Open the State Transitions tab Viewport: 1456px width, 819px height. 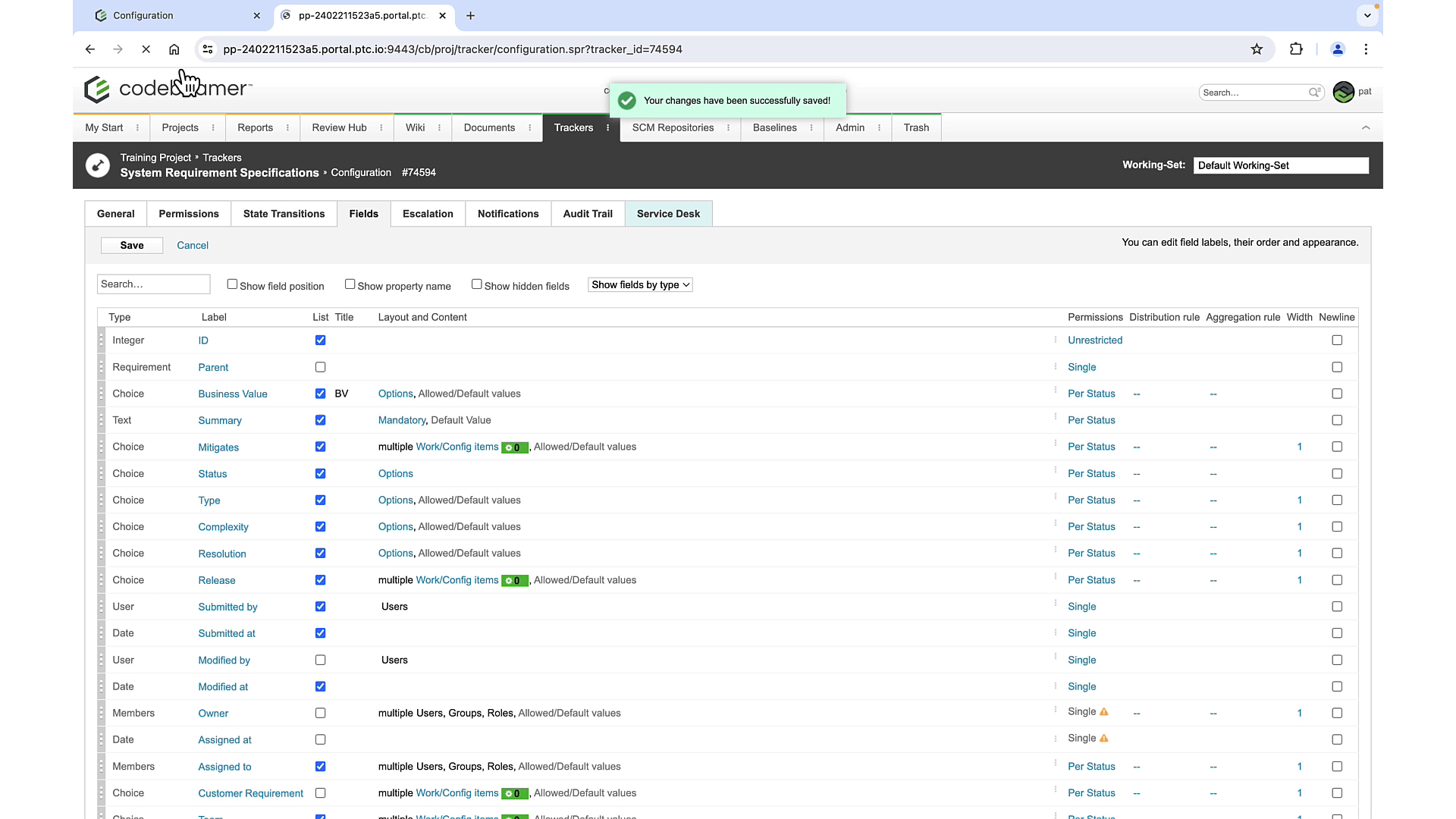point(284,214)
